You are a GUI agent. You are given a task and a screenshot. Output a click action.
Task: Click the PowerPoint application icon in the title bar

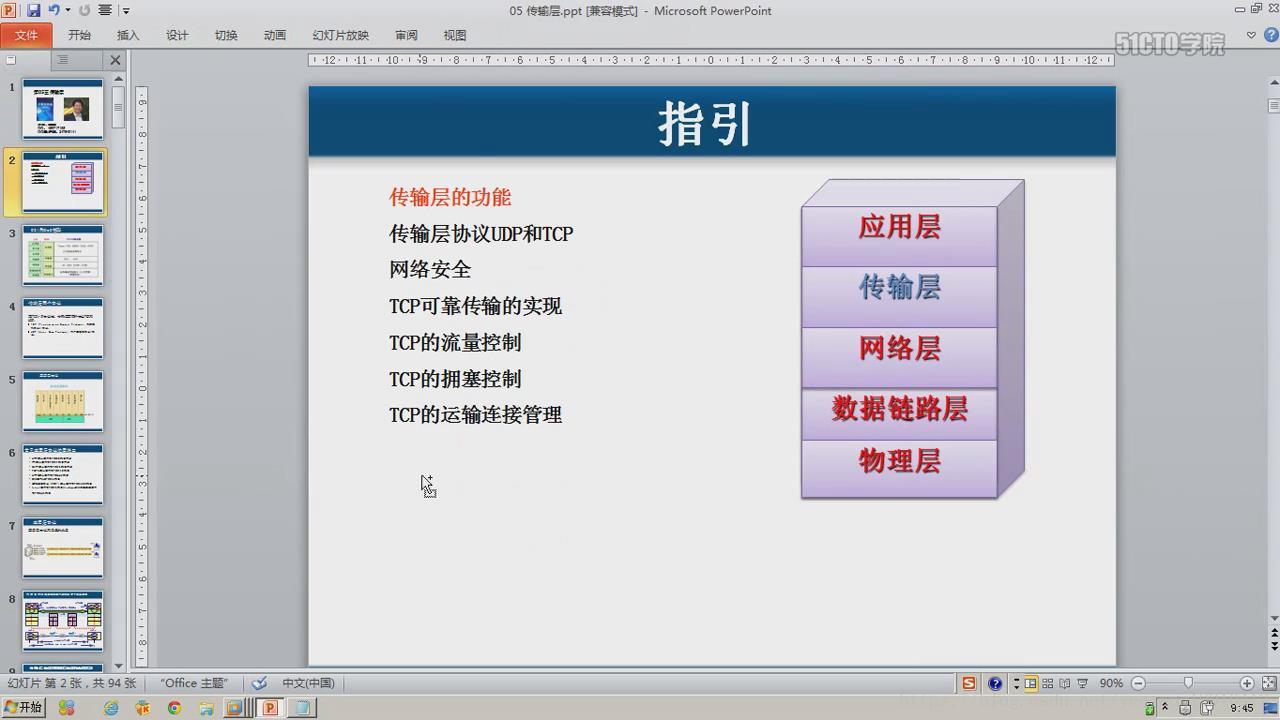[x=9, y=10]
